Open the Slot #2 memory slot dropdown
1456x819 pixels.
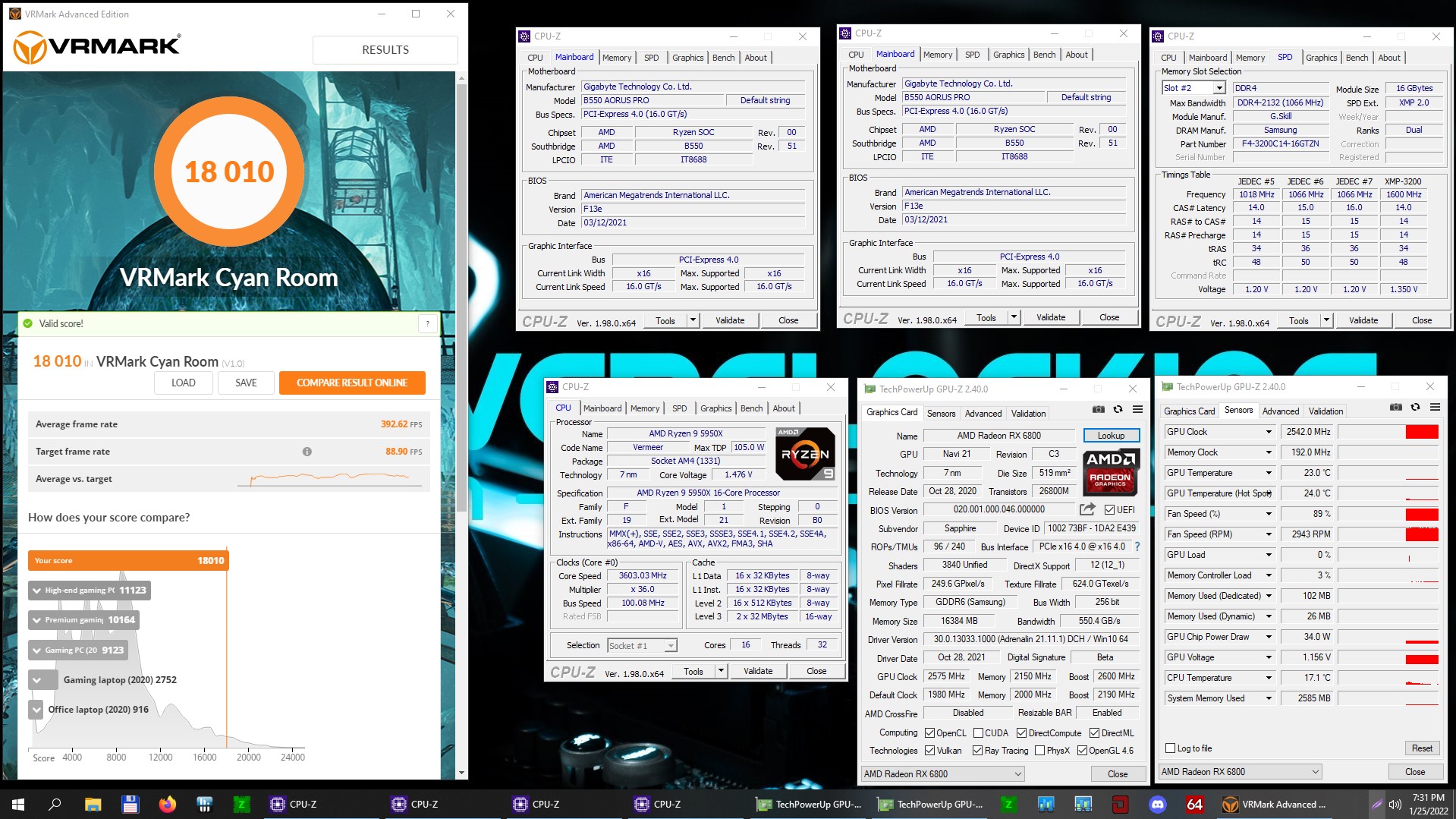(1219, 88)
